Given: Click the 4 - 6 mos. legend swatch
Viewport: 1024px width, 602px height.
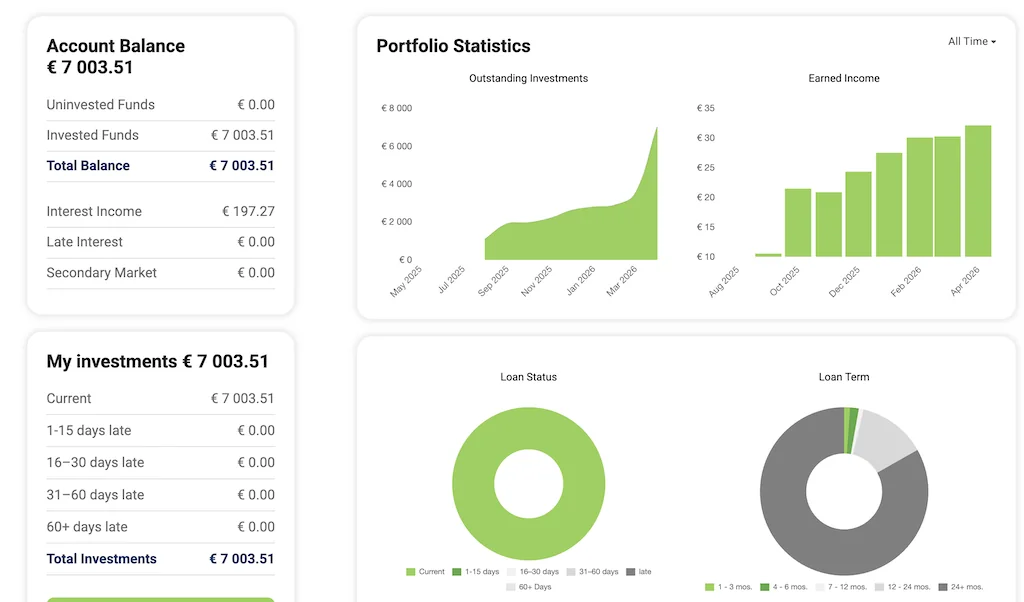Looking at the screenshot, I should (765, 587).
